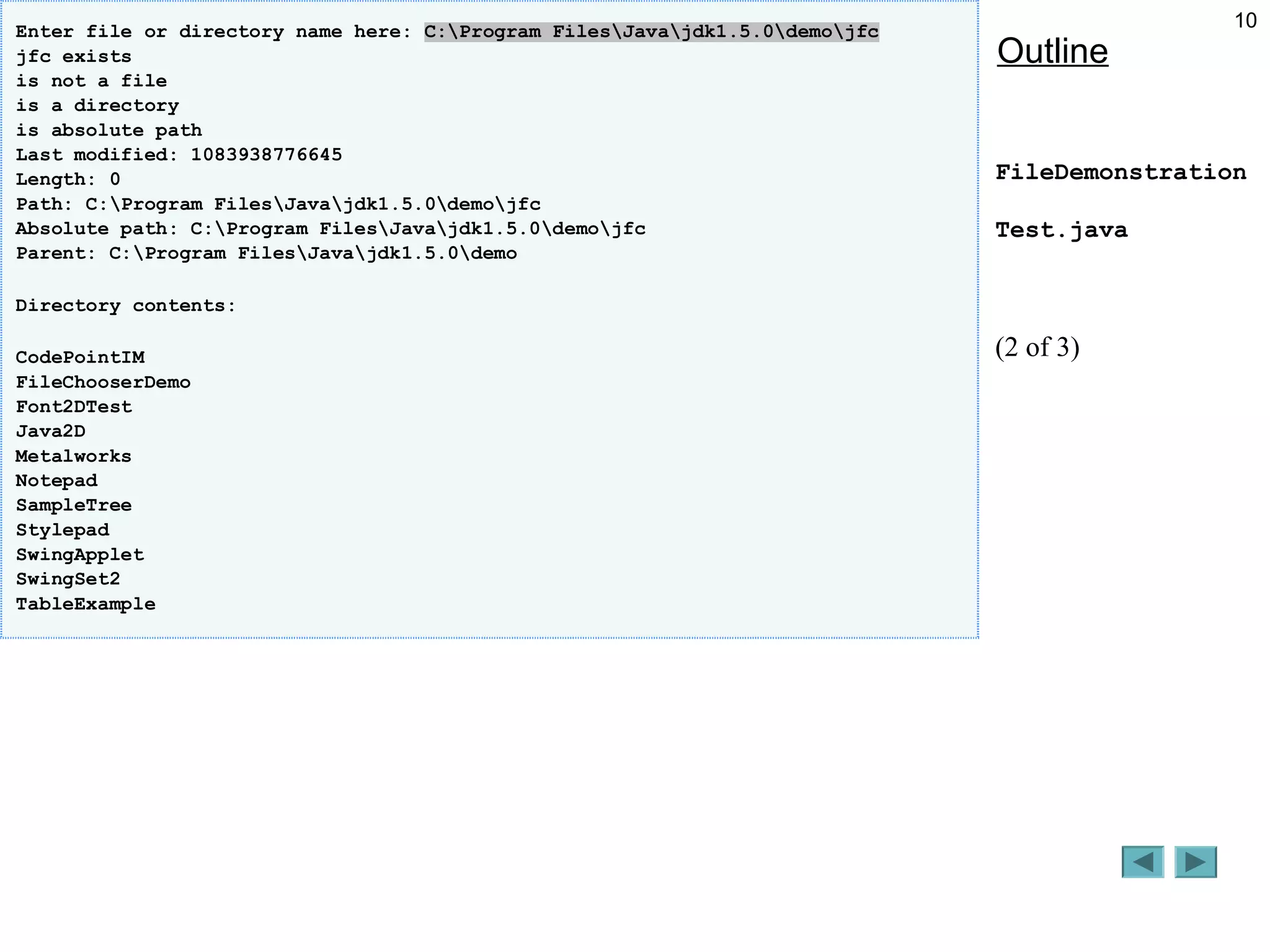Click the 'is not a file' line
Screen dimensions: 1270x952
[x=91, y=81]
